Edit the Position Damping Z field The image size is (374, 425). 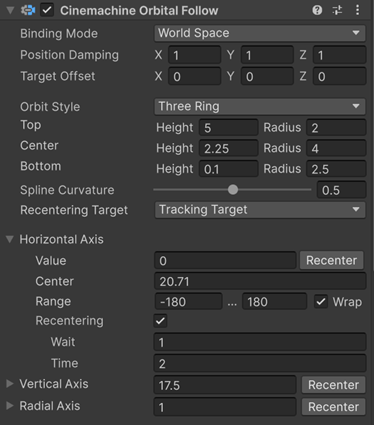(x=339, y=55)
